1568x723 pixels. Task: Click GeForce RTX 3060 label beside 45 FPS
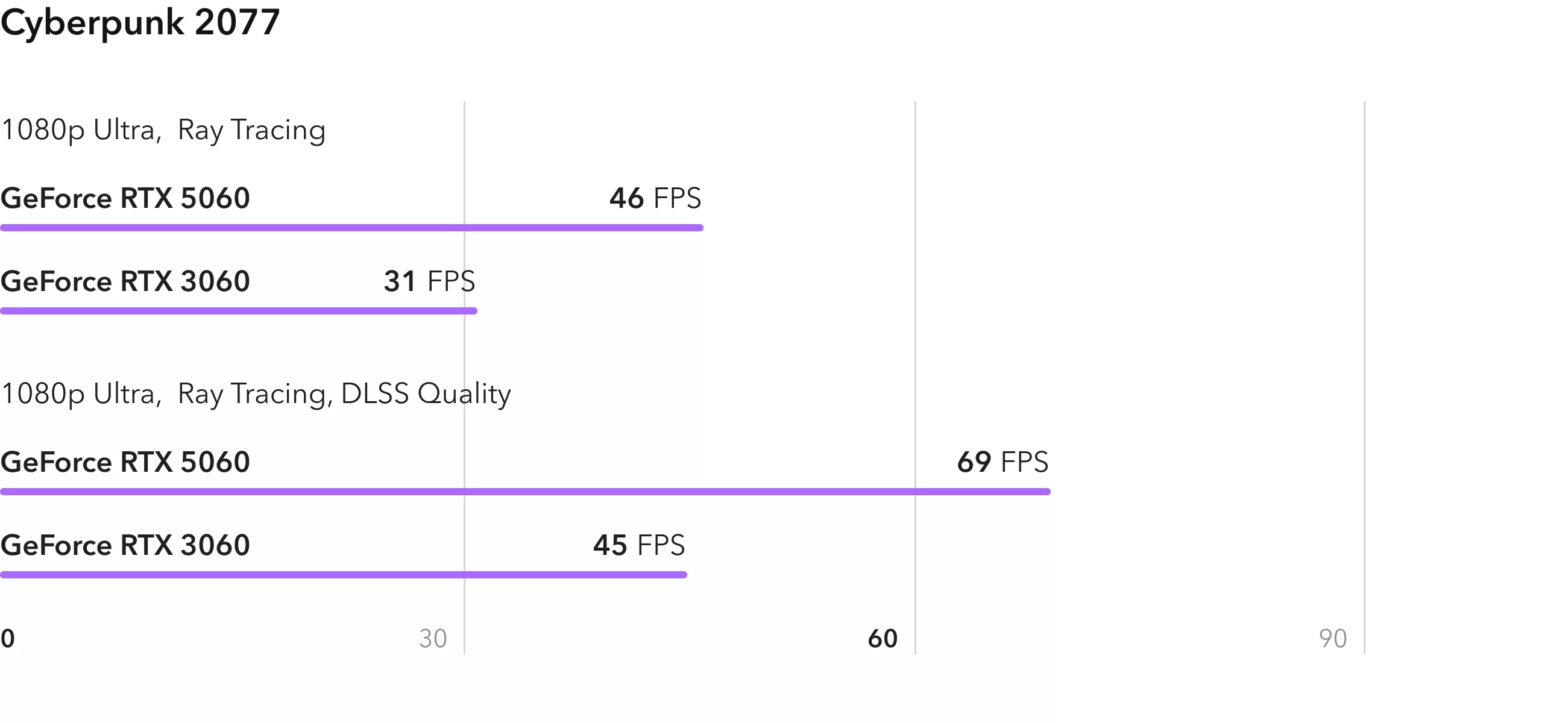click(125, 545)
